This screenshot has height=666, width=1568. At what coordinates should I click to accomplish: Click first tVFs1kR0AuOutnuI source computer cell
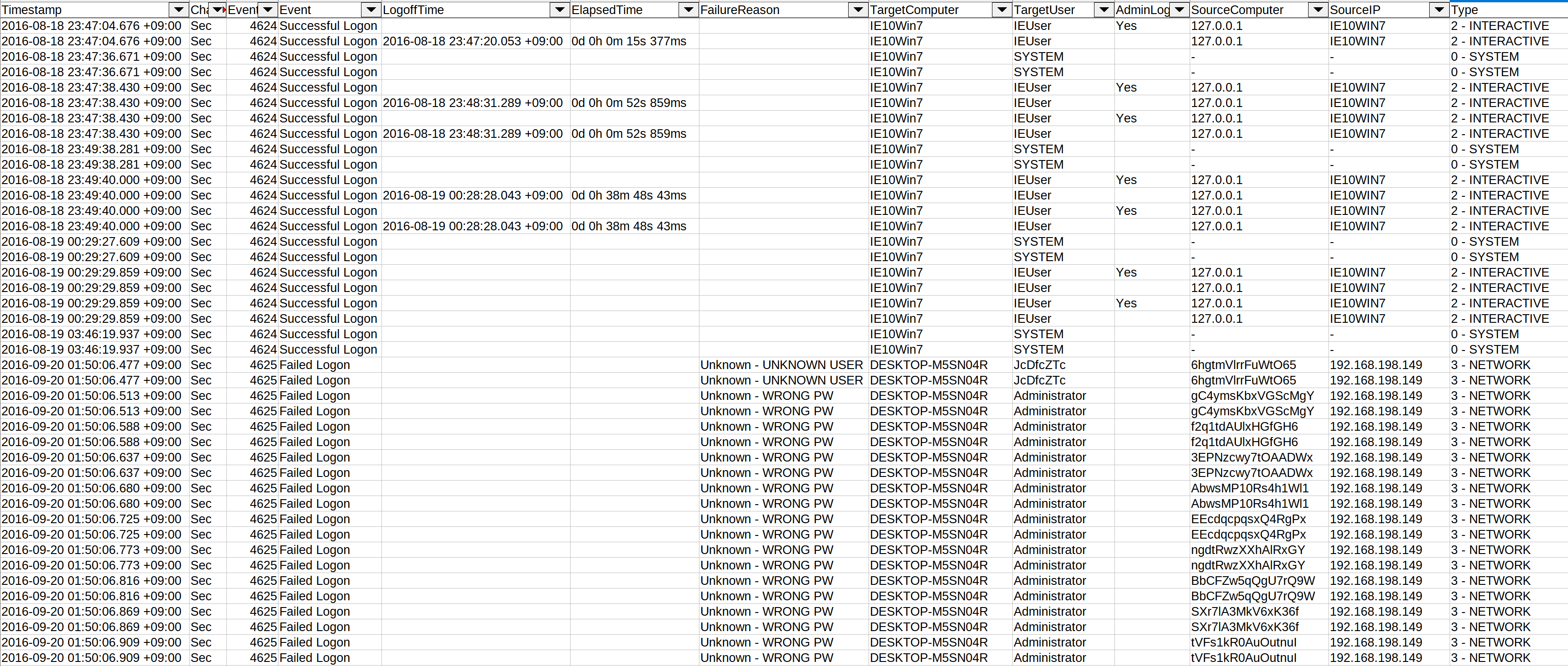(1259, 642)
